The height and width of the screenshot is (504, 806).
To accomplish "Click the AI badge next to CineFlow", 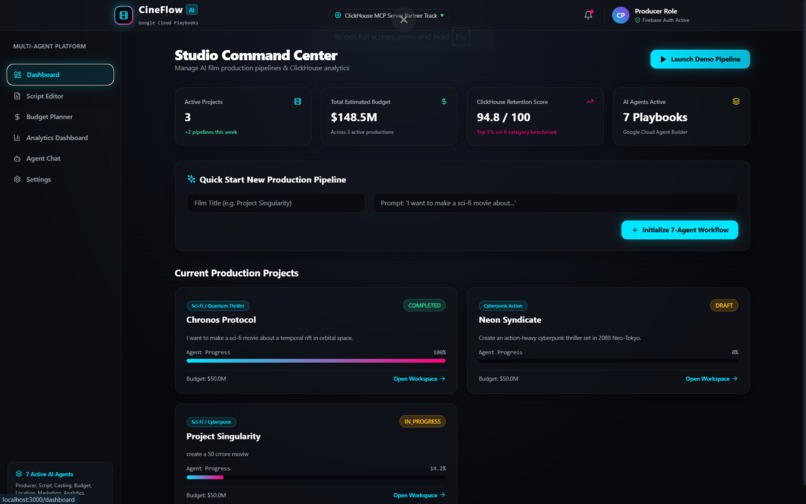I will [192, 10].
